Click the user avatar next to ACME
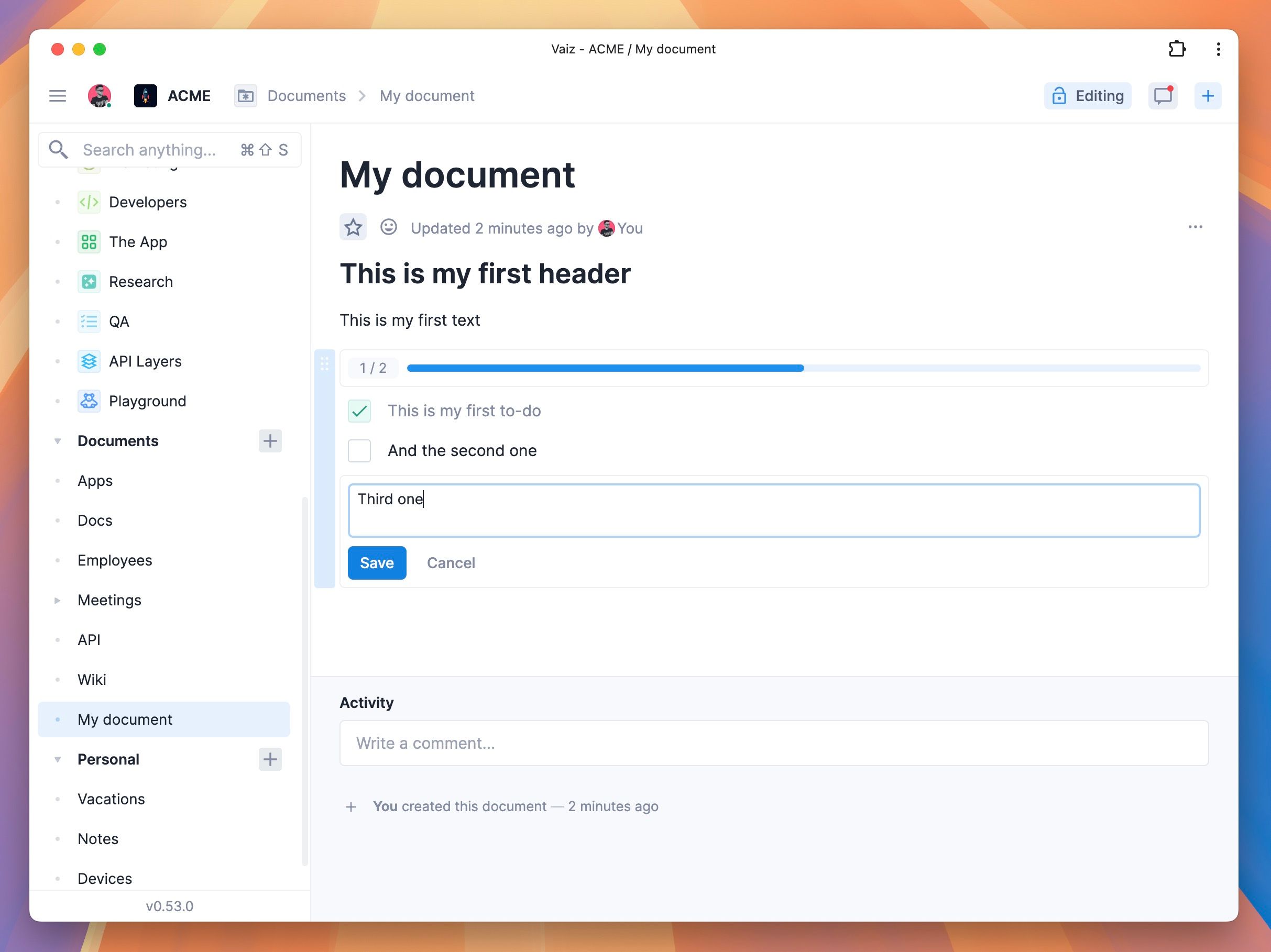Viewport: 1271px width, 952px height. coord(101,95)
